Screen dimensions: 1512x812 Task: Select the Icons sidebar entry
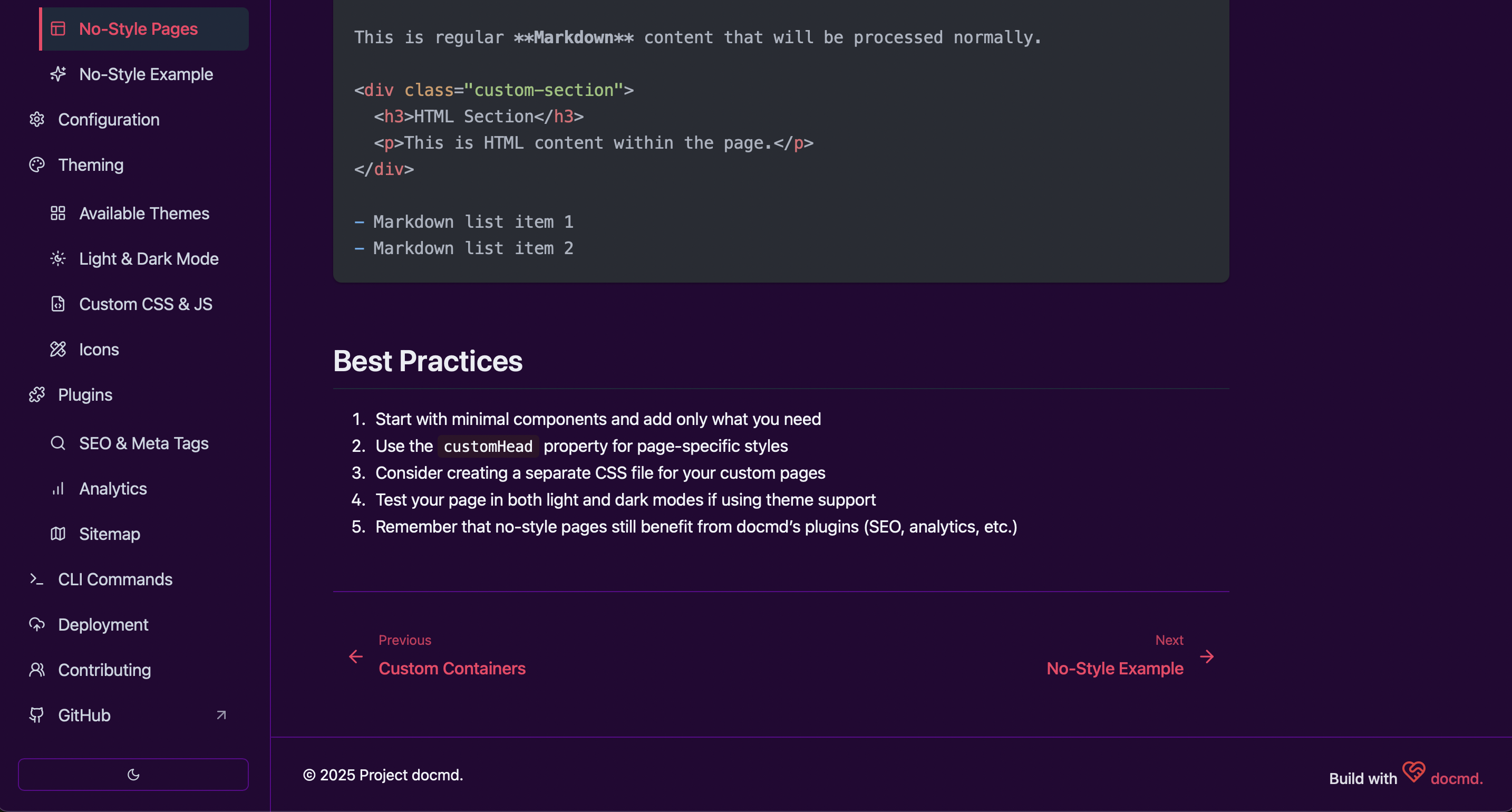144,350
